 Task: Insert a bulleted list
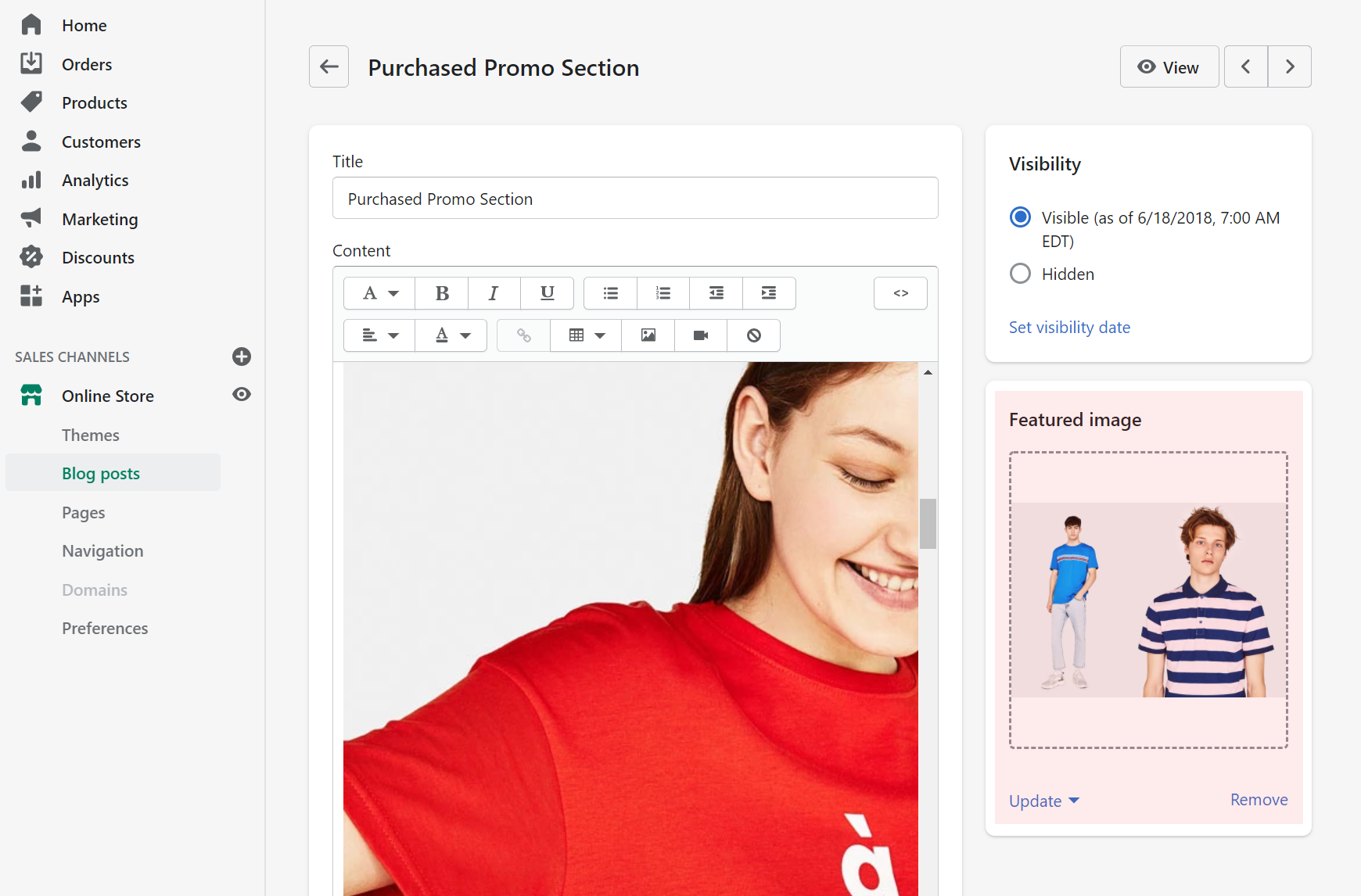pyautogui.click(x=611, y=293)
